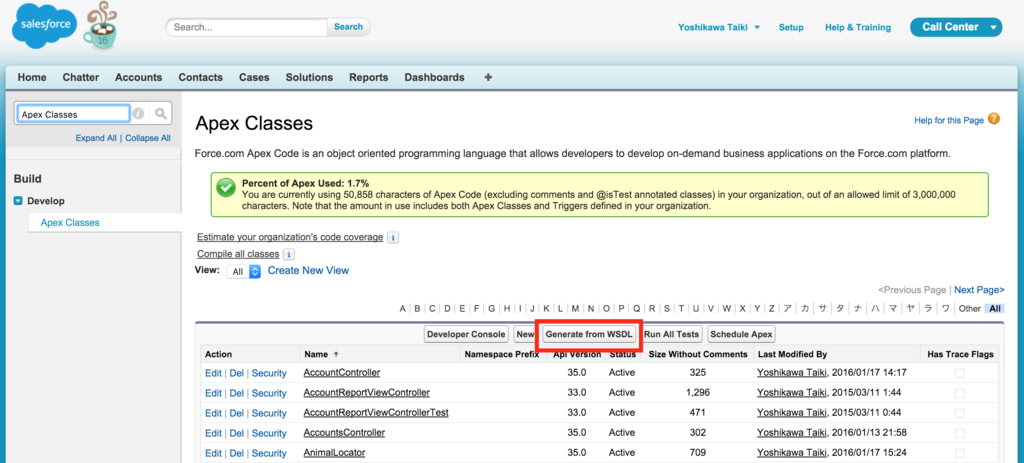Open the Reports tab
This screenshot has width=1024, height=463.
(368, 77)
